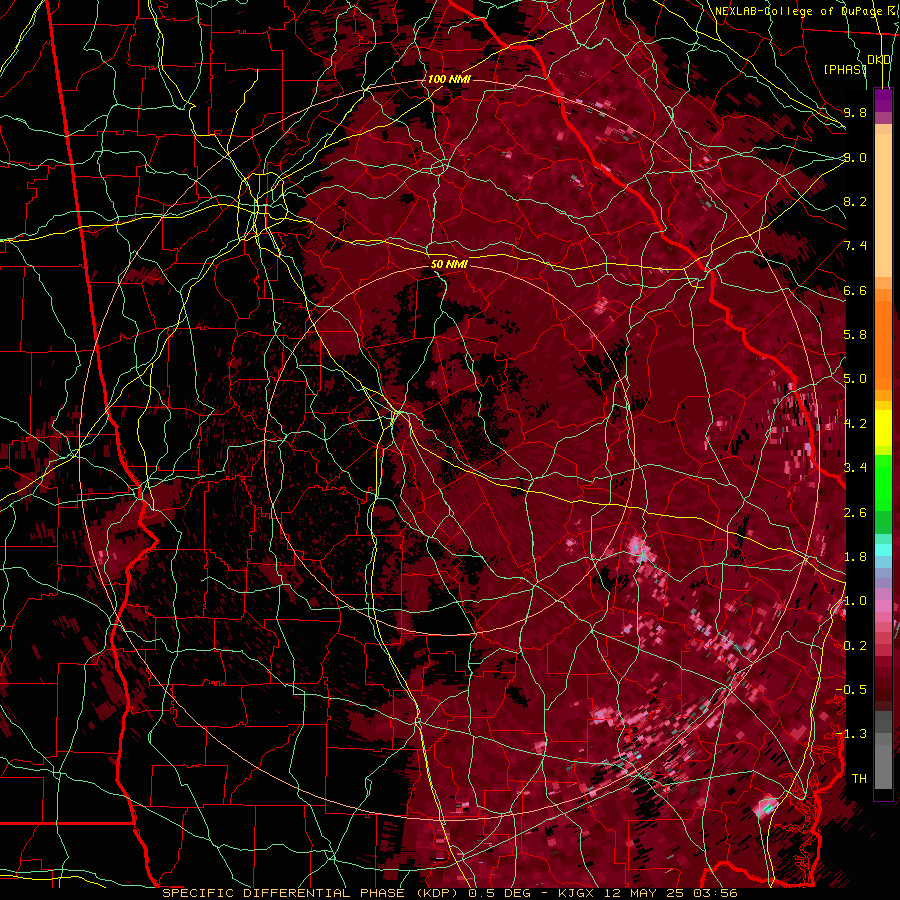This screenshot has height=900, width=900.
Task: Click the [PHAS] label near the color scale
Action: (x=845, y=69)
